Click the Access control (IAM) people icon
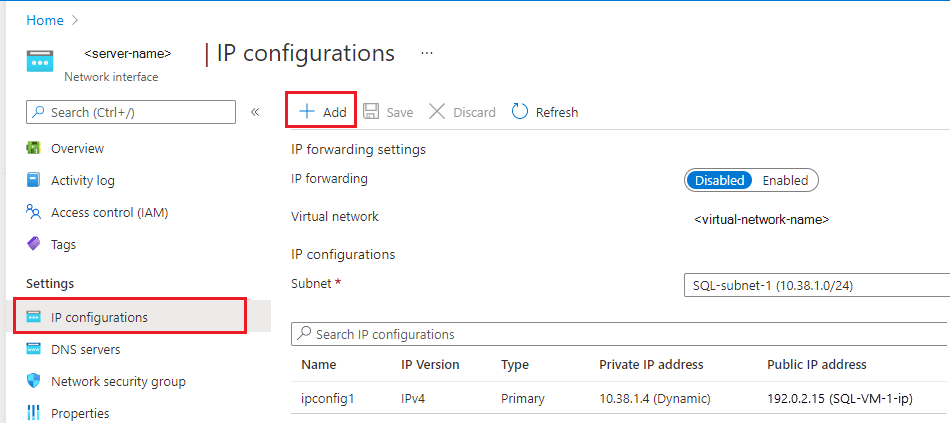 click(x=34, y=212)
